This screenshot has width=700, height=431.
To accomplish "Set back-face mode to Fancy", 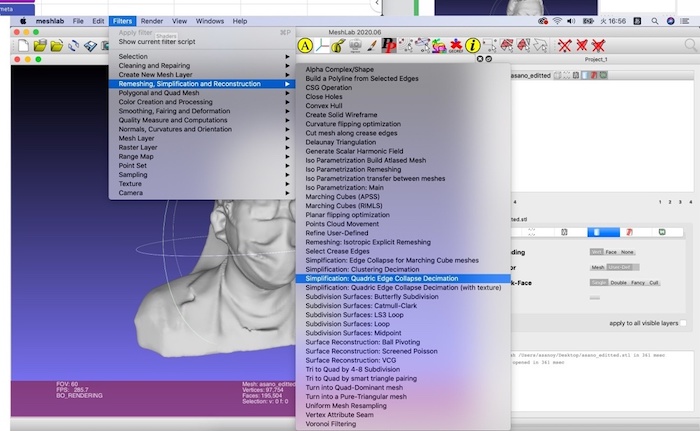I will (638, 283).
